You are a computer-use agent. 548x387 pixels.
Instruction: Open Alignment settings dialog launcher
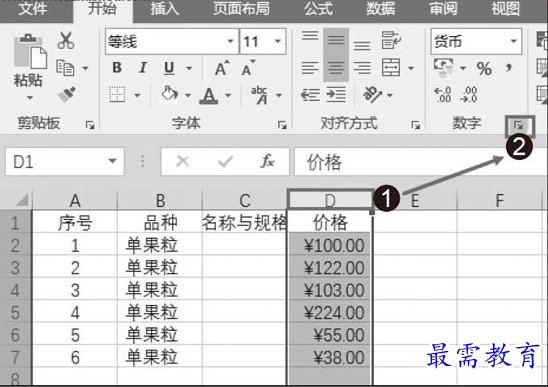(x=416, y=125)
